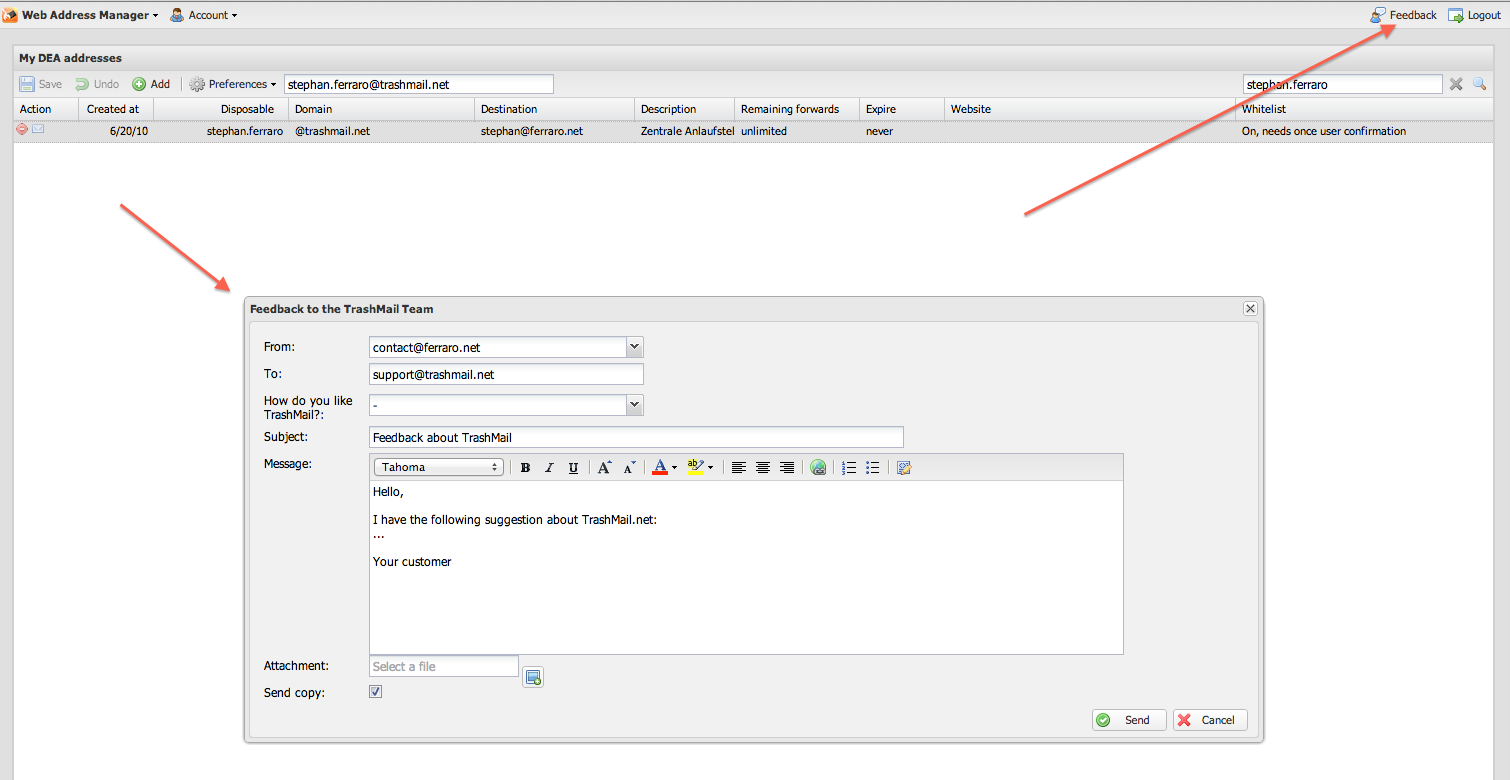Click the stephan.ferraro@trashmail.net toolbar field
Image resolution: width=1510 pixels, height=780 pixels.
[419, 85]
